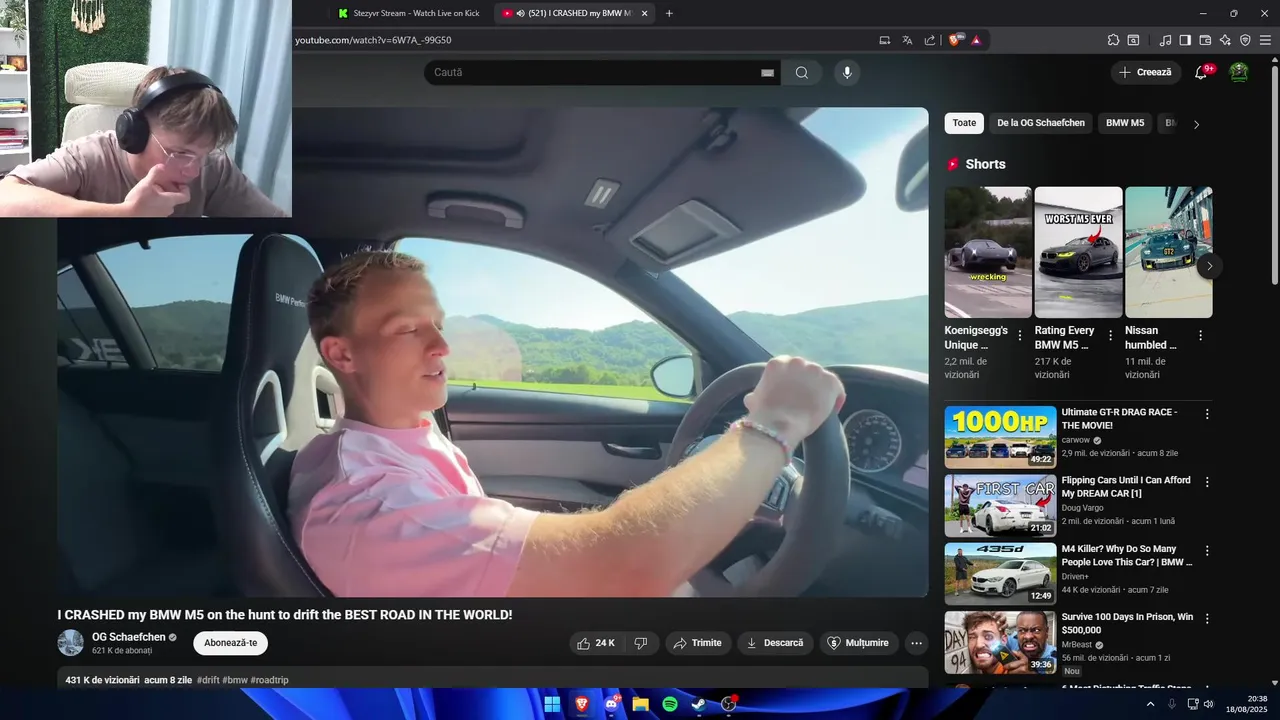Click the install/cast screen icon in address bar
1280x720 pixels.
click(884, 40)
